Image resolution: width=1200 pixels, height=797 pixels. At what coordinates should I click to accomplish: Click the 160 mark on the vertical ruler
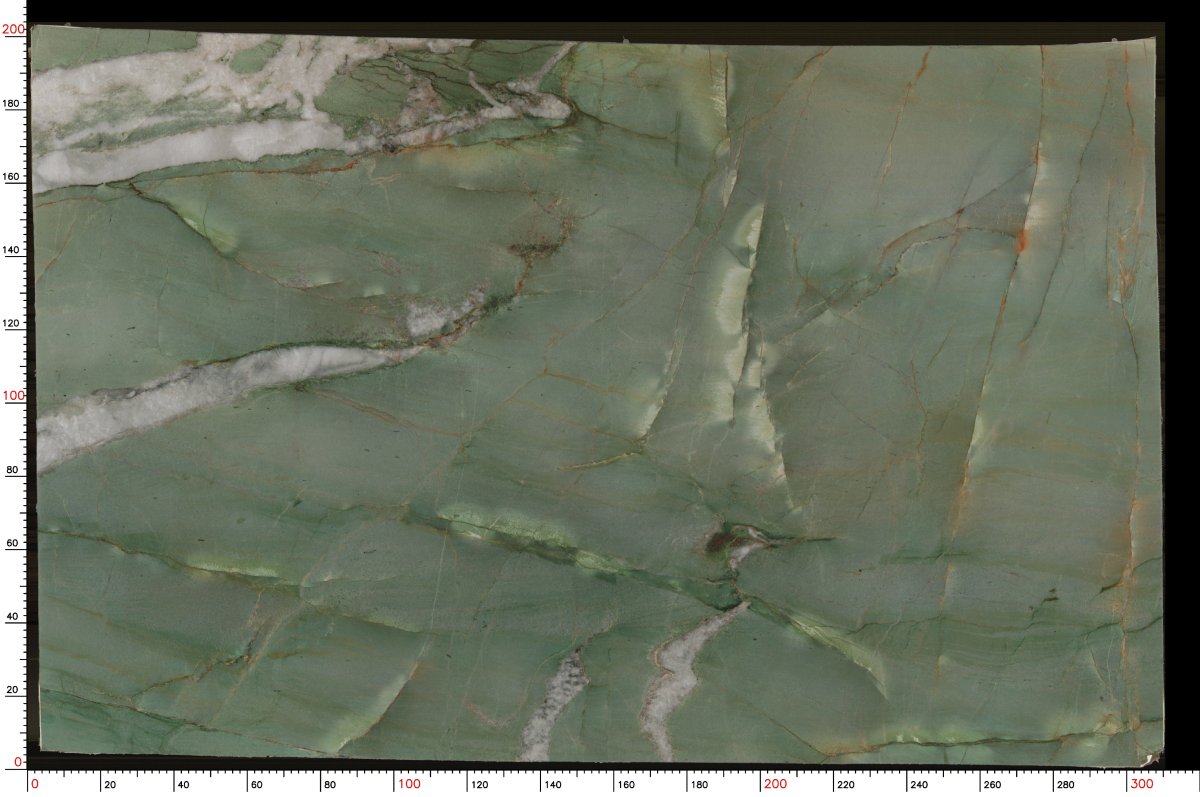pyautogui.click(x=14, y=177)
